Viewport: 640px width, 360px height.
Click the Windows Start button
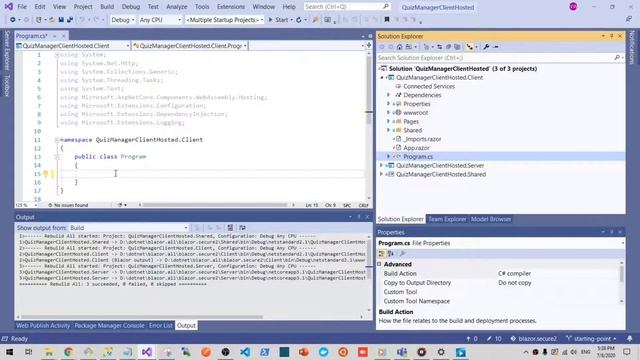point(9,352)
